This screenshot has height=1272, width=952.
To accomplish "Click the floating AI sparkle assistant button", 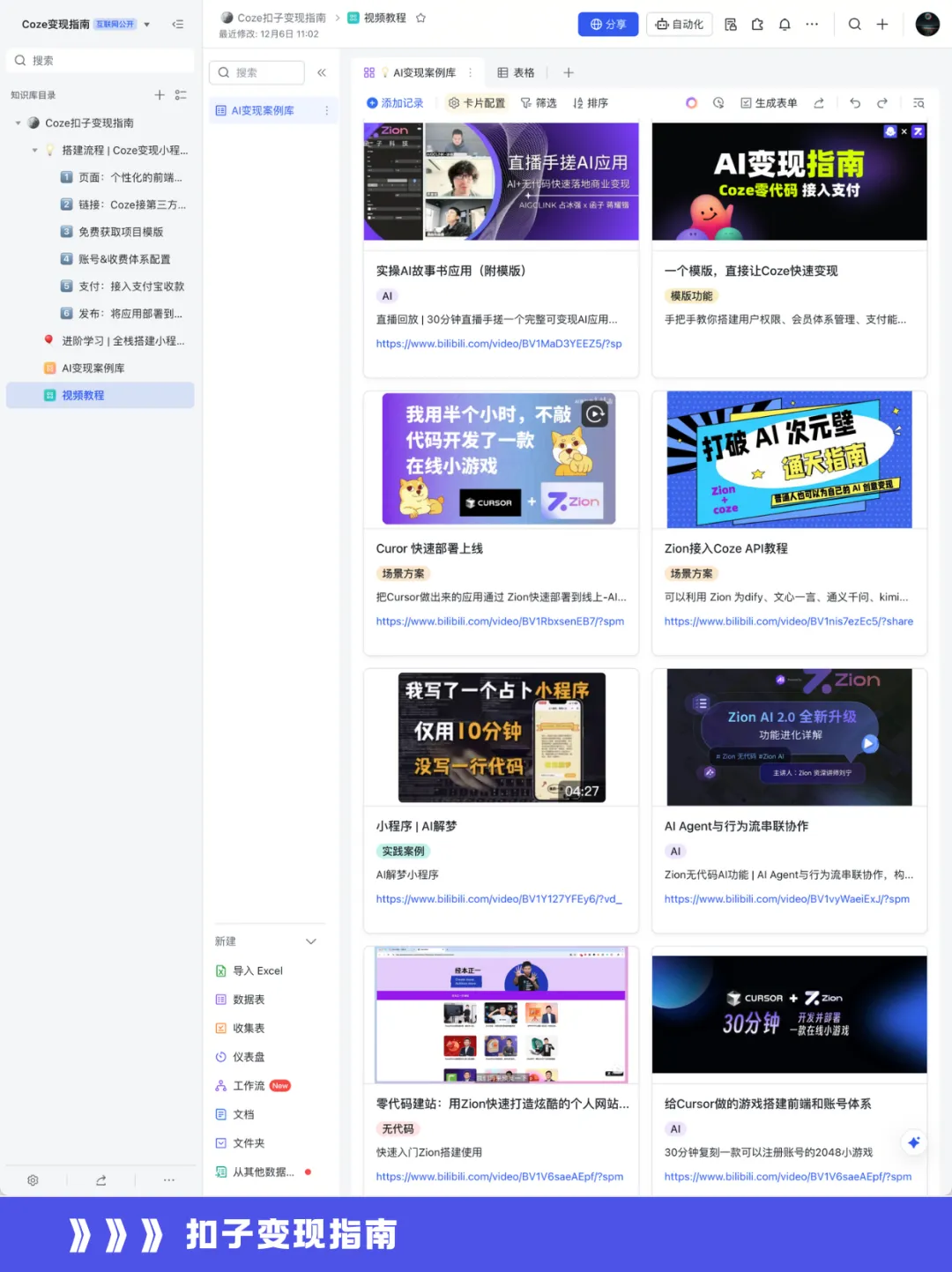I will (914, 1143).
